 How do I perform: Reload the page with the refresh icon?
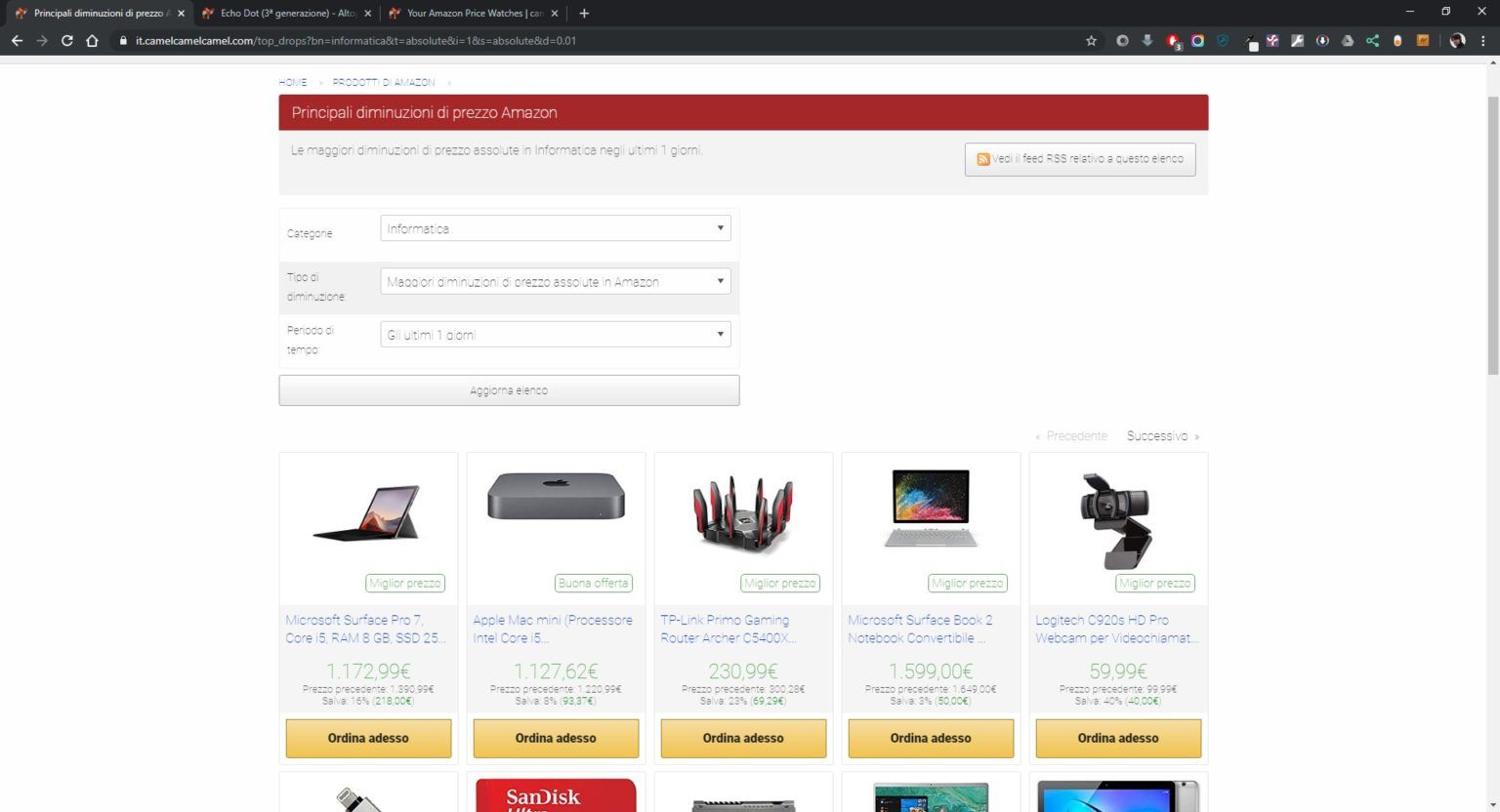point(67,41)
